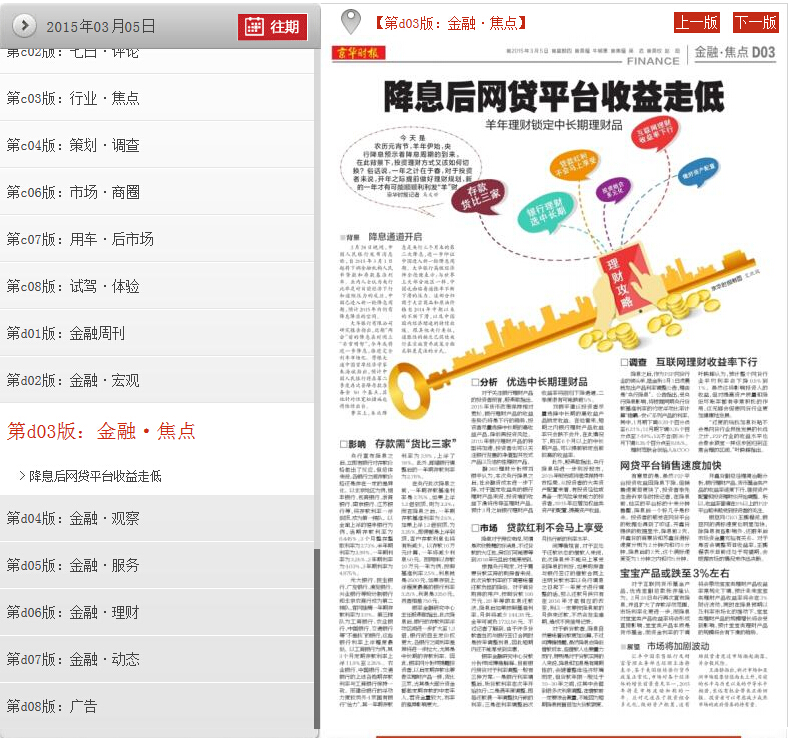Click the maroon 存款货比三家 speech bubble
Image resolution: width=788 pixels, height=738 pixels.
click(480, 198)
